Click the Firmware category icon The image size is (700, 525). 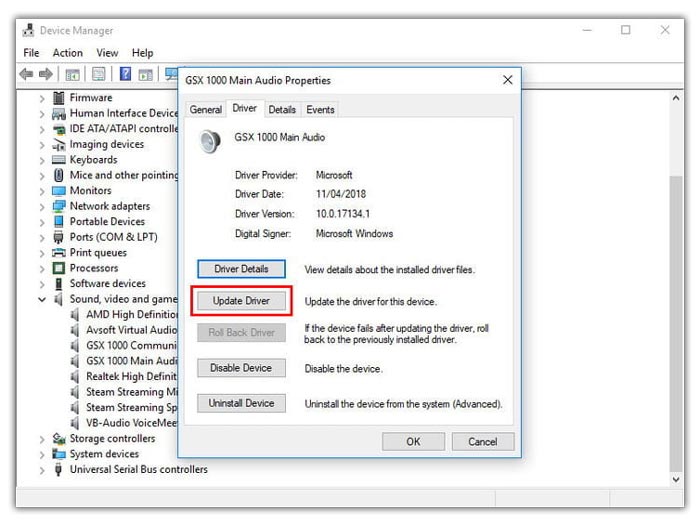(x=58, y=97)
